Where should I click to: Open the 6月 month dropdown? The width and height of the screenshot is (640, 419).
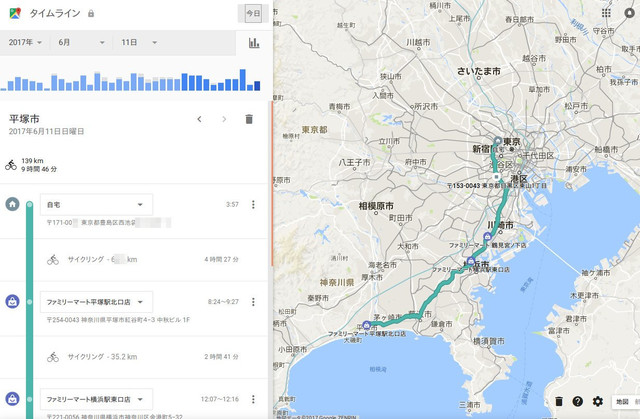click(81, 42)
